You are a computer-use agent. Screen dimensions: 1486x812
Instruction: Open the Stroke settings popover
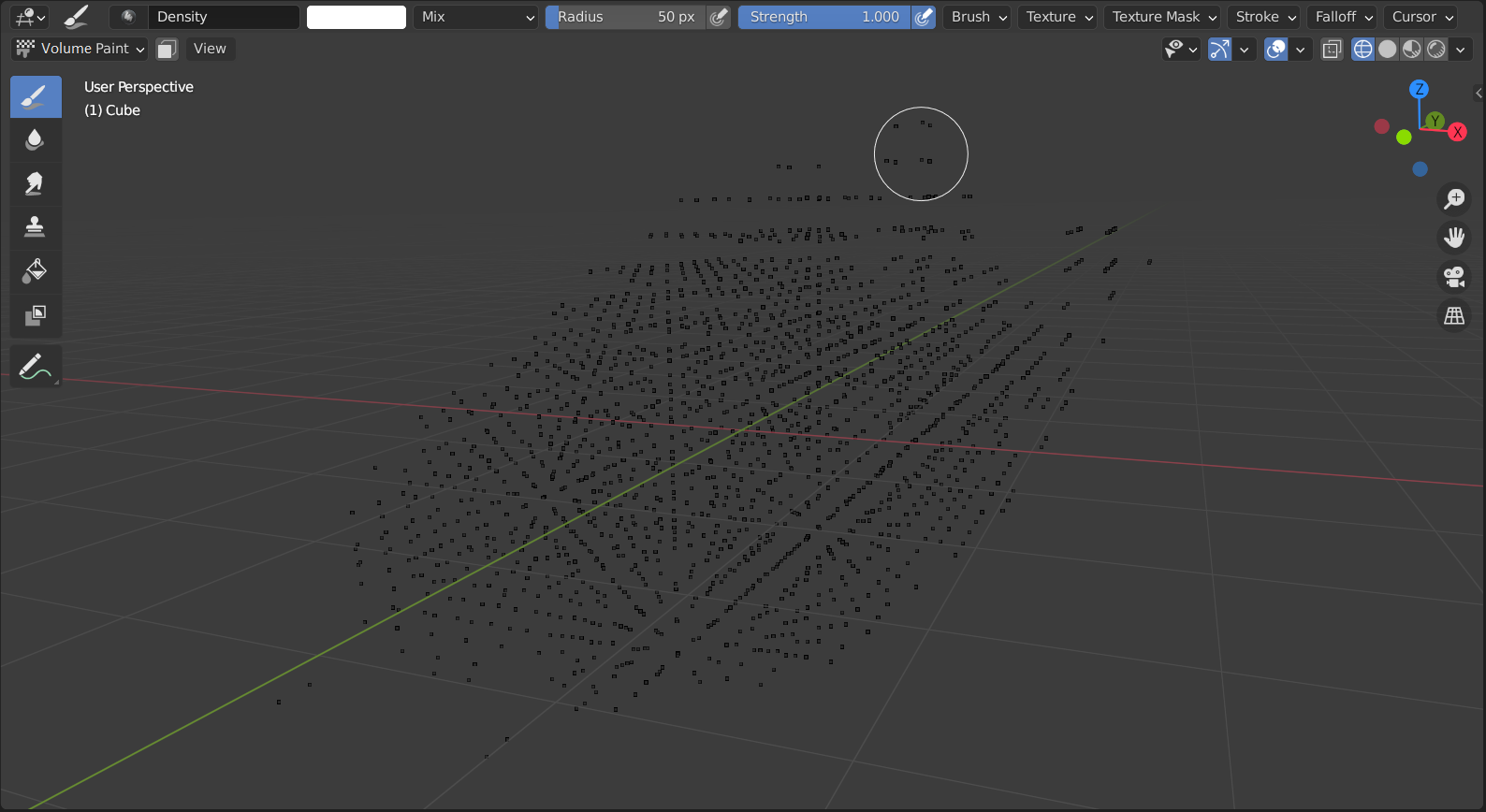pos(1265,17)
